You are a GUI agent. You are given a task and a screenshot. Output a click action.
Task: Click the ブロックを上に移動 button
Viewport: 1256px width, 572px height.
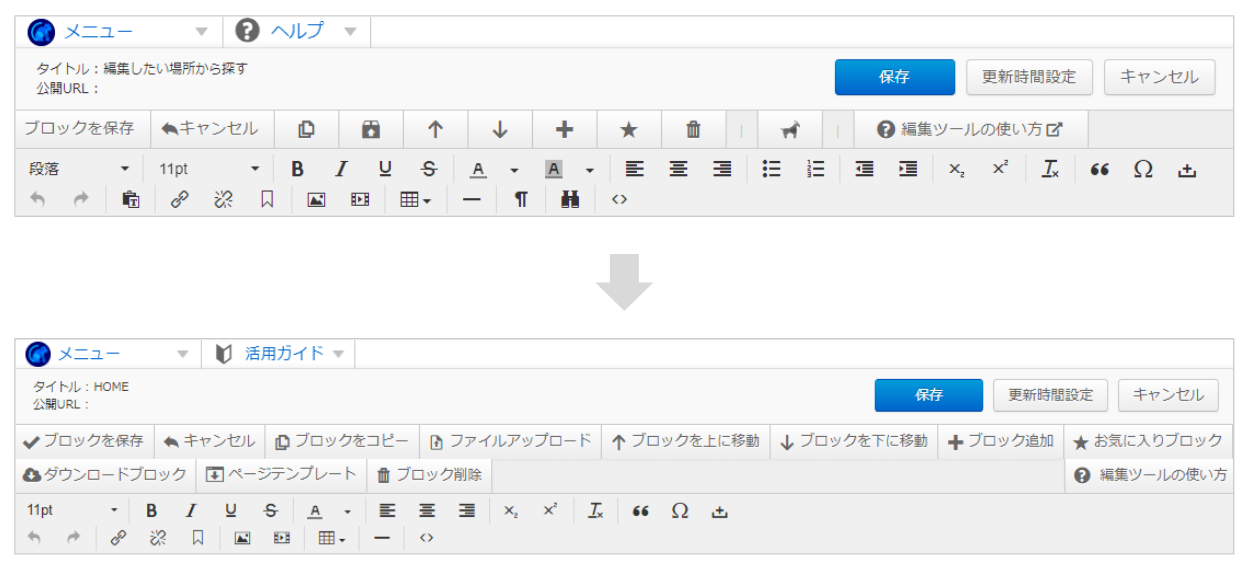click(685, 441)
